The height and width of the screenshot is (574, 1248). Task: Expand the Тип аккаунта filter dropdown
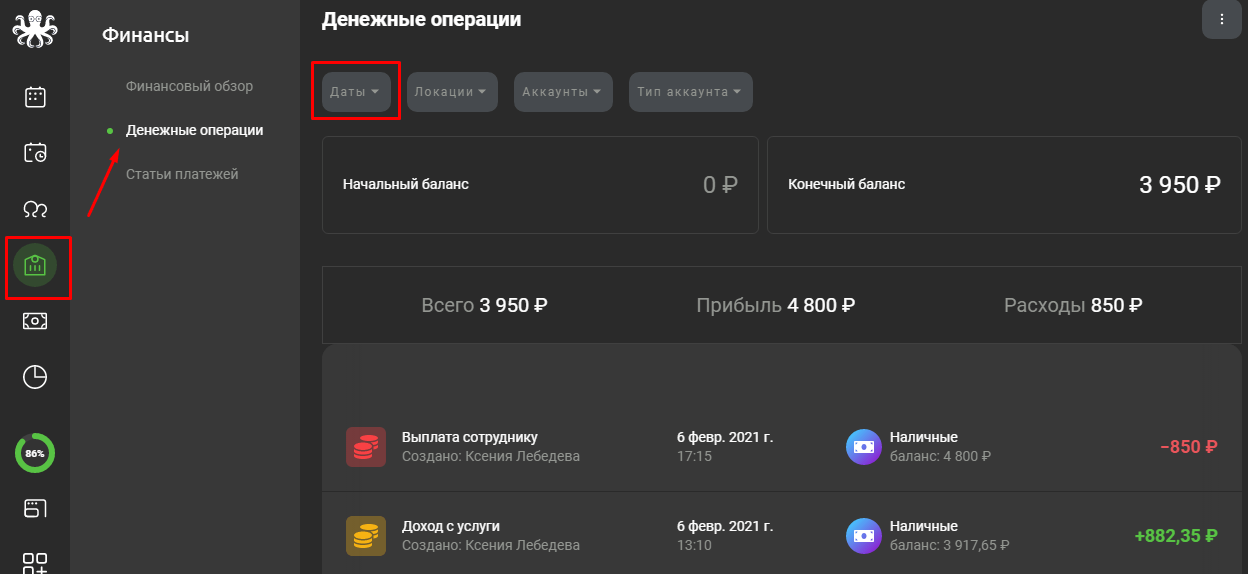(x=690, y=91)
